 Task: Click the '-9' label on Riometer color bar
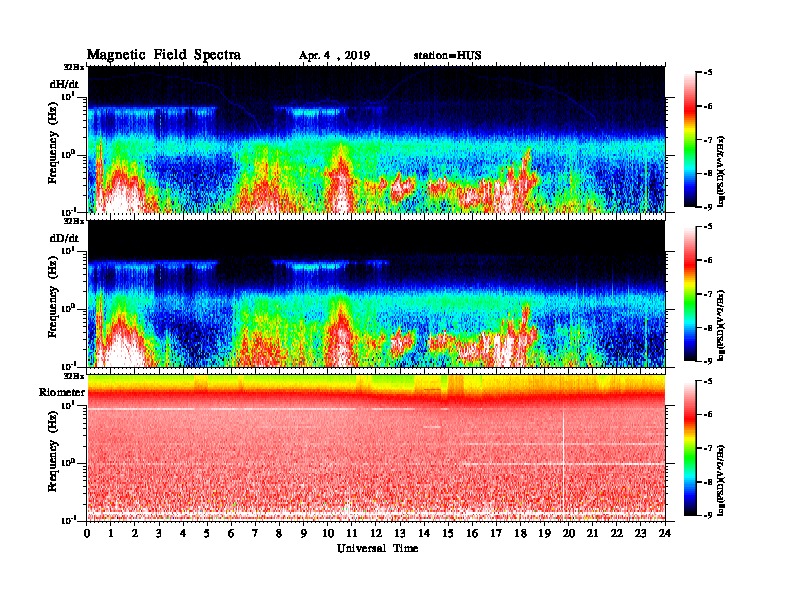tap(708, 516)
